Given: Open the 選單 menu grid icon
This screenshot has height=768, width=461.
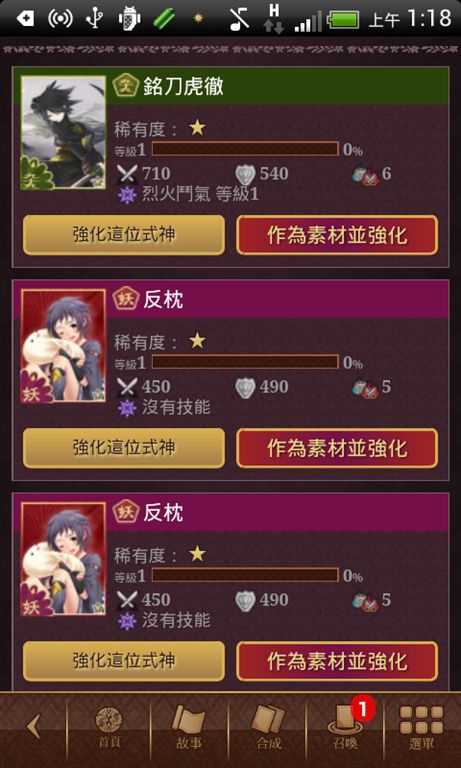Looking at the screenshot, I should [421, 728].
